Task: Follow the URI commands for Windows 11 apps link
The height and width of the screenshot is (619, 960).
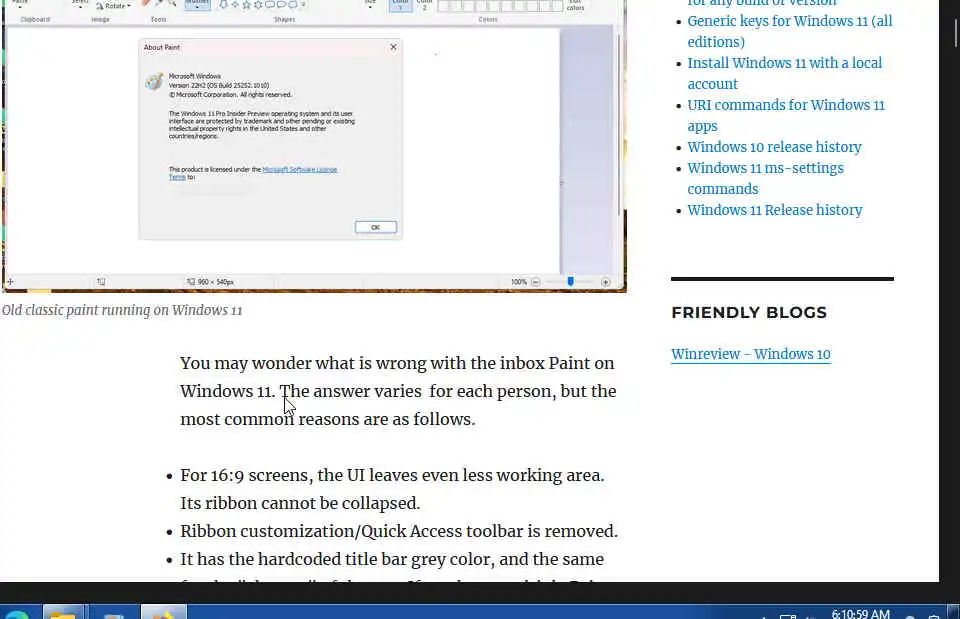Action: coord(786,115)
